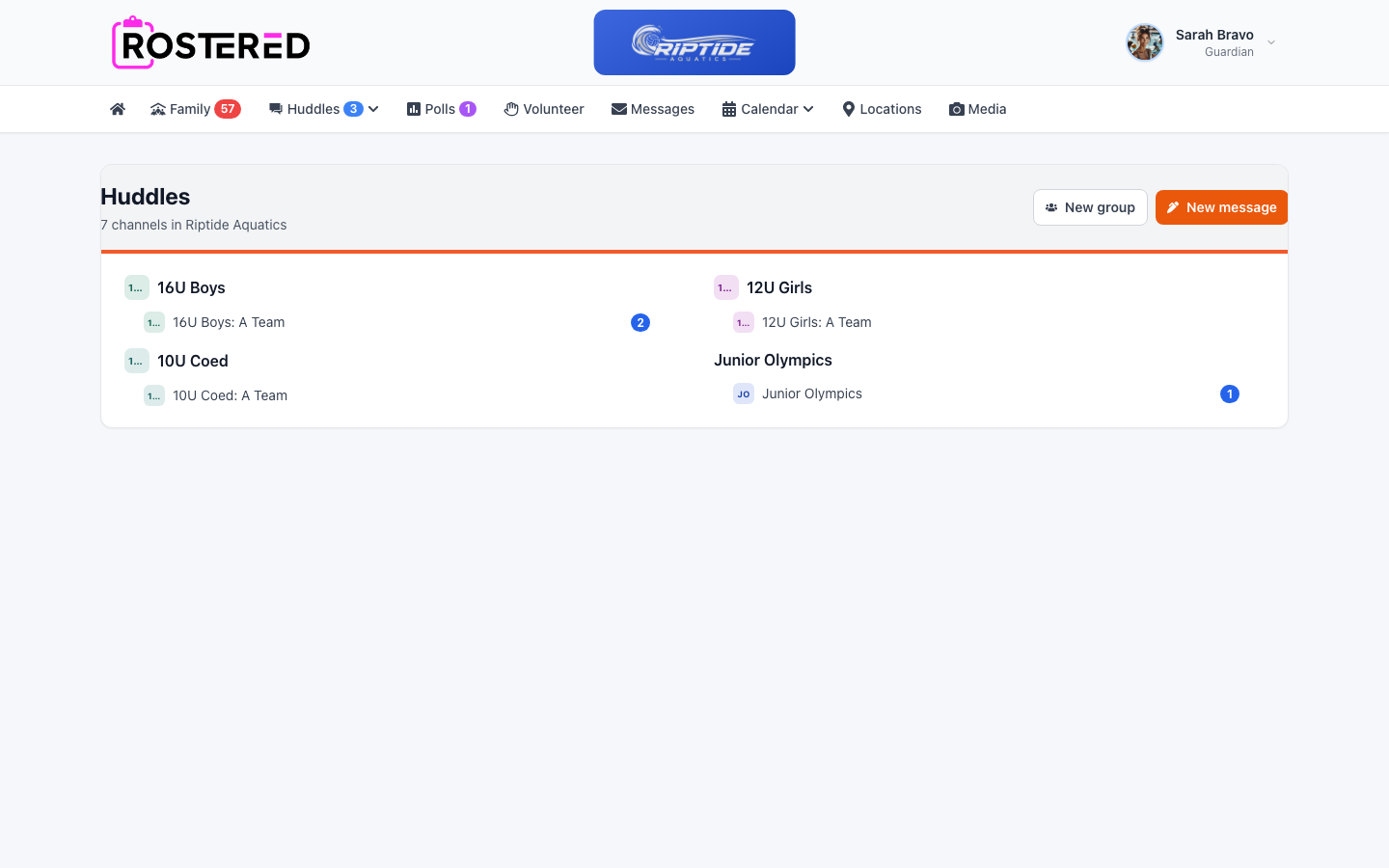Screen dimensions: 1389x868
Task: Expand the Calendar dropdown arrow
Action: tap(808, 109)
